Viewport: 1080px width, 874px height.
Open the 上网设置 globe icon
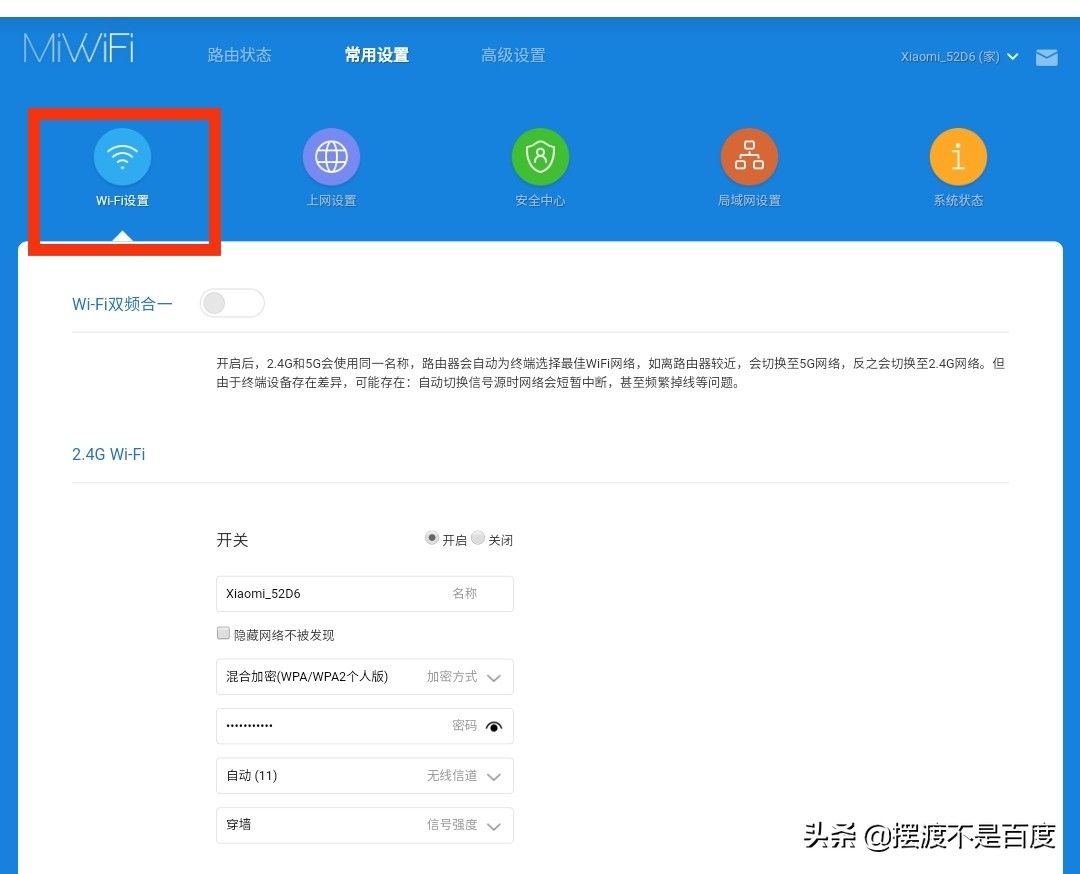[331, 157]
